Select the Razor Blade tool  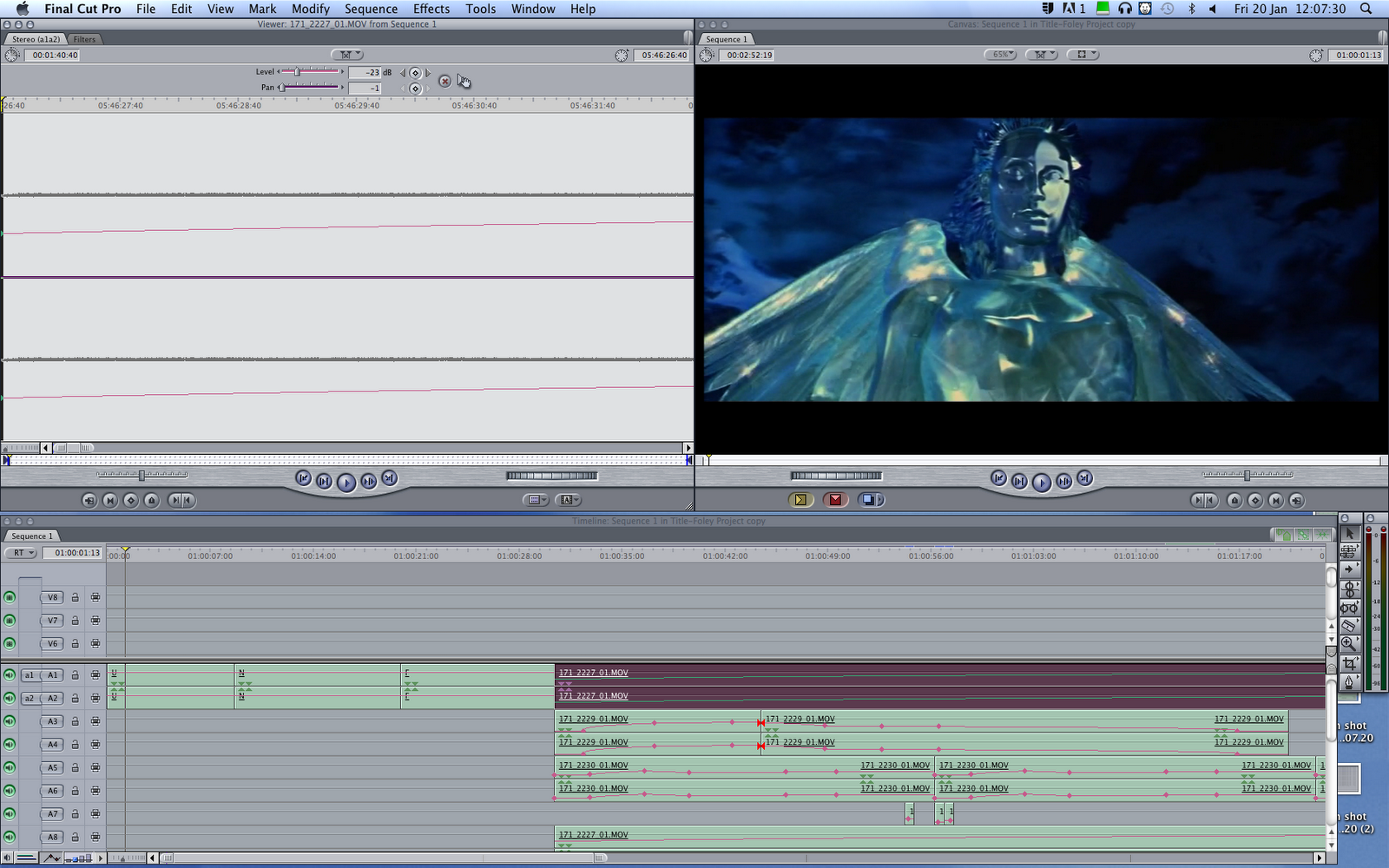(x=1349, y=626)
